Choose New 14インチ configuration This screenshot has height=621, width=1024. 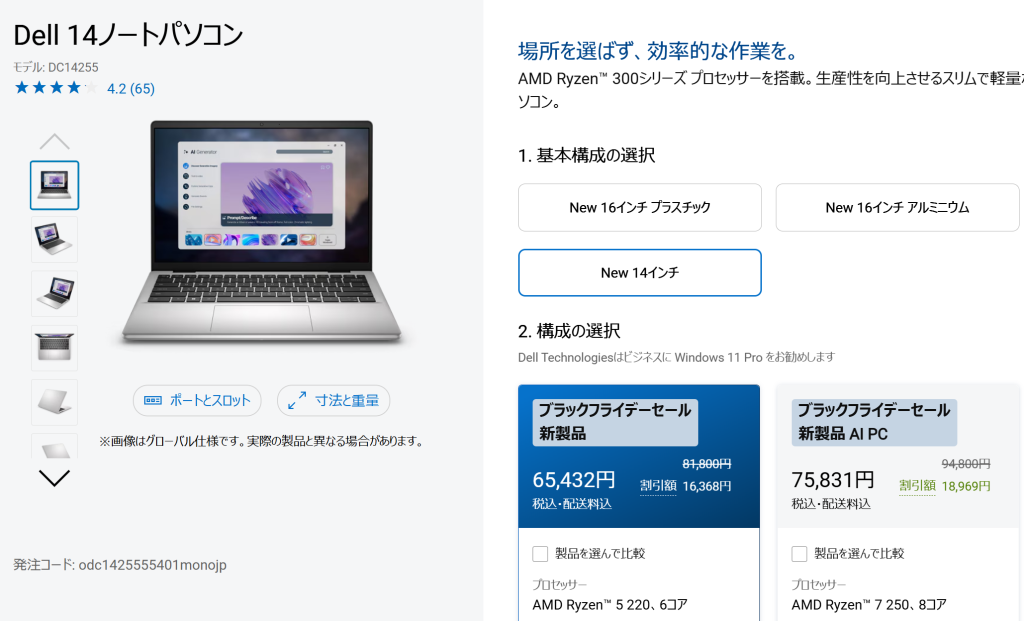[x=640, y=272]
